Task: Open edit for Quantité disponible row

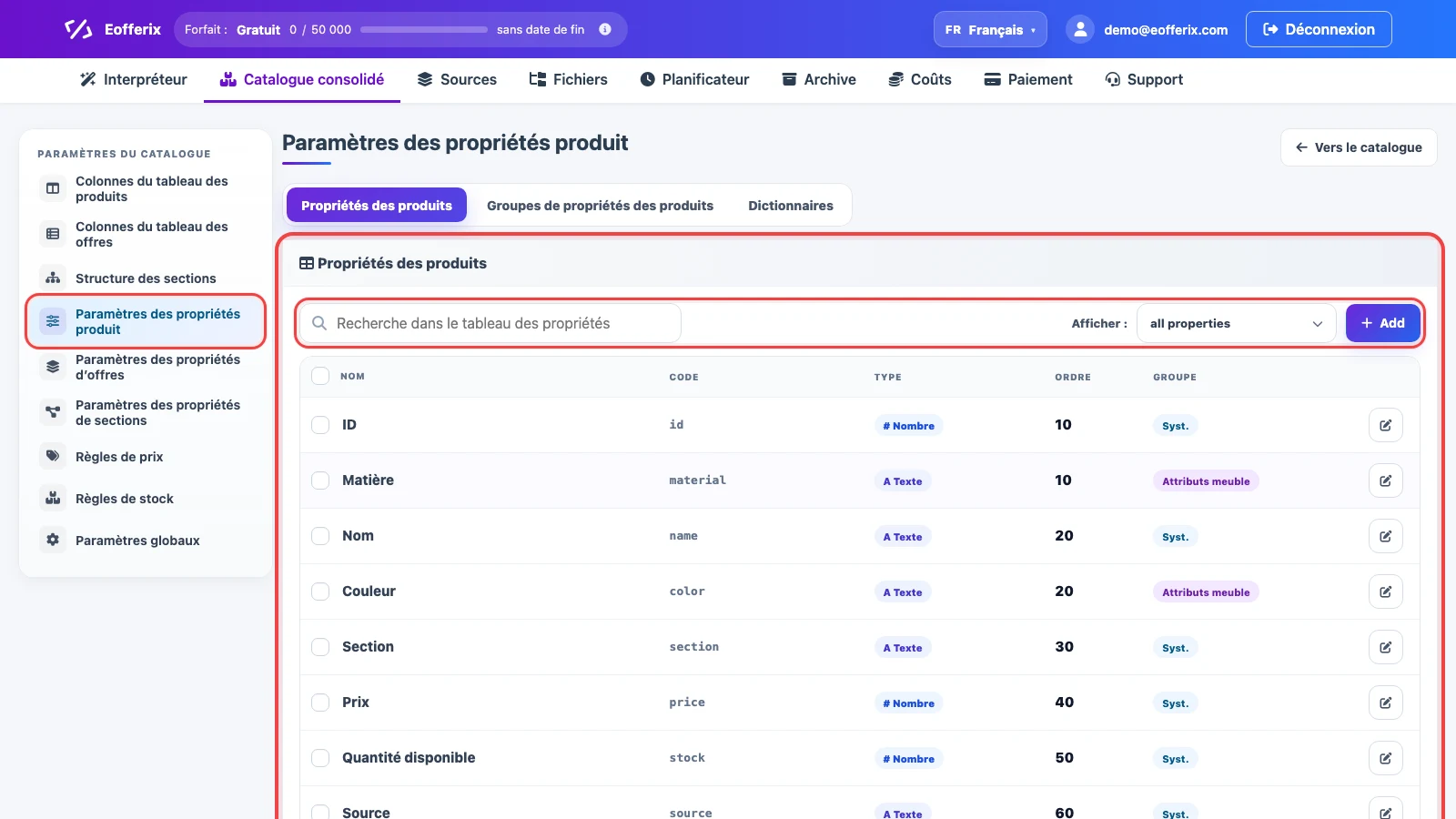Action: tap(1385, 758)
